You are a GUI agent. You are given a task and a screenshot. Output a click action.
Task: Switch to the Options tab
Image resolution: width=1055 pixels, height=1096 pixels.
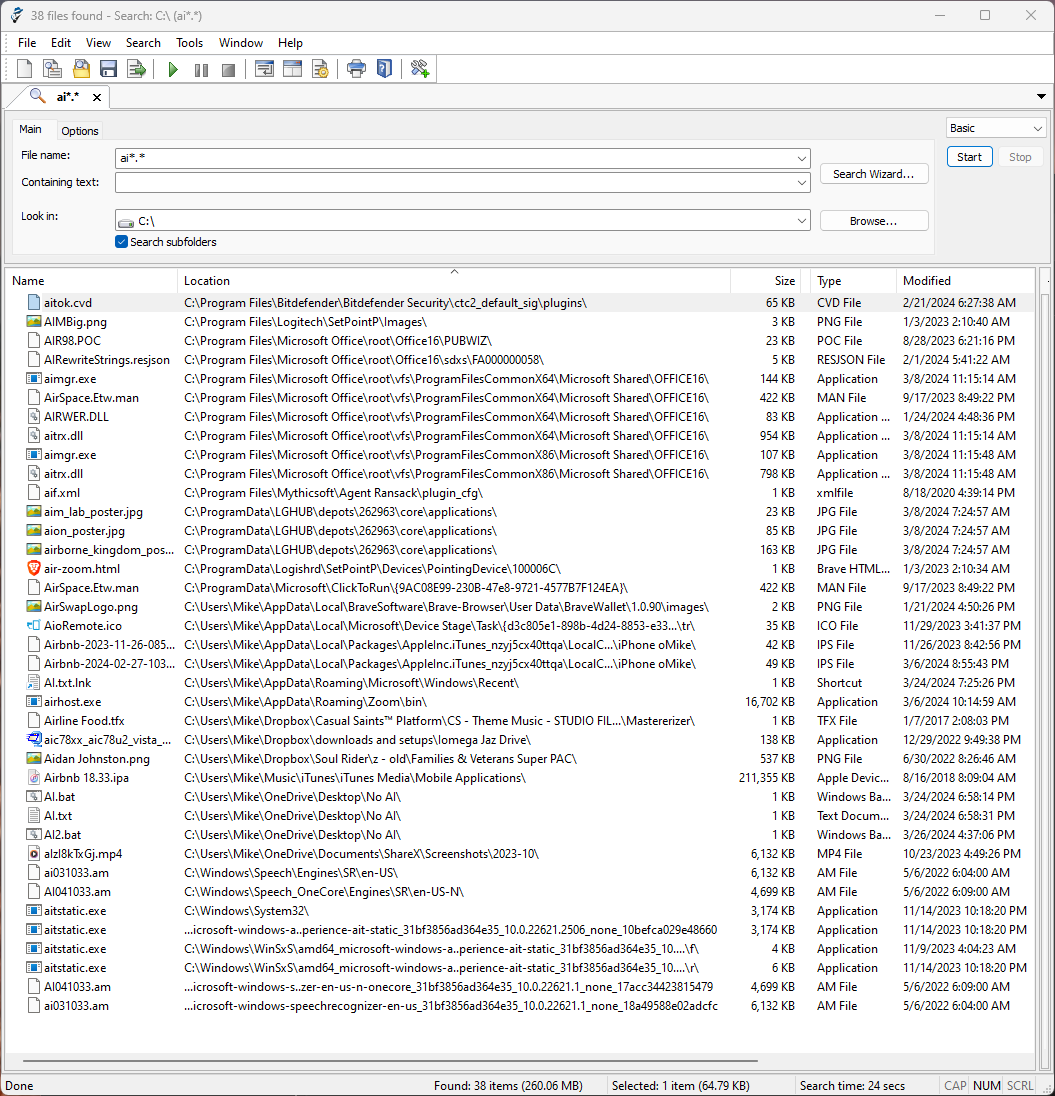[80, 131]
